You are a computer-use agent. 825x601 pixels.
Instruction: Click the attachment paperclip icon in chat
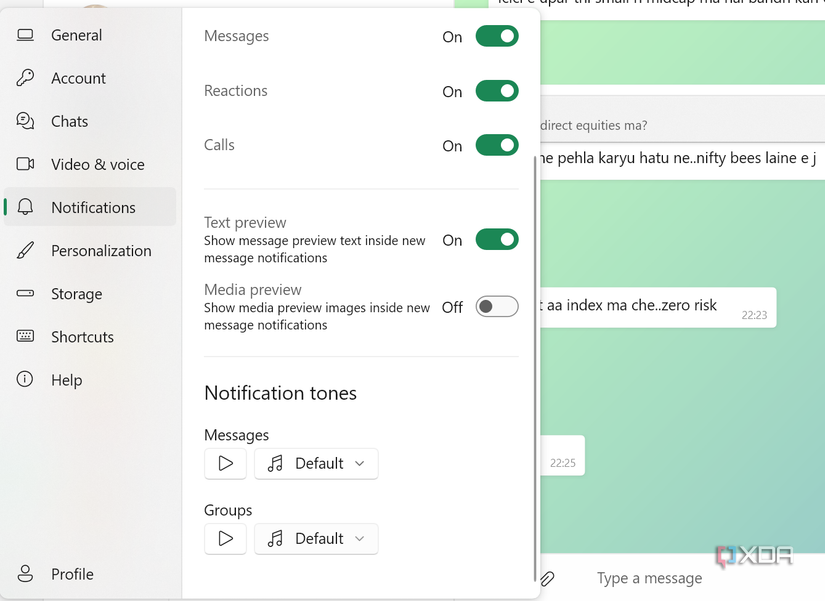tap(548, 578)
